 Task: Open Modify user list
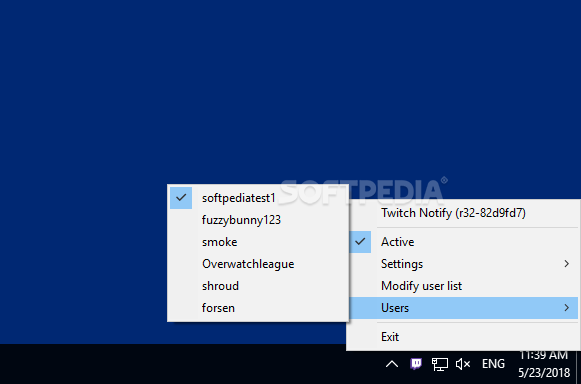coord(463,286)
